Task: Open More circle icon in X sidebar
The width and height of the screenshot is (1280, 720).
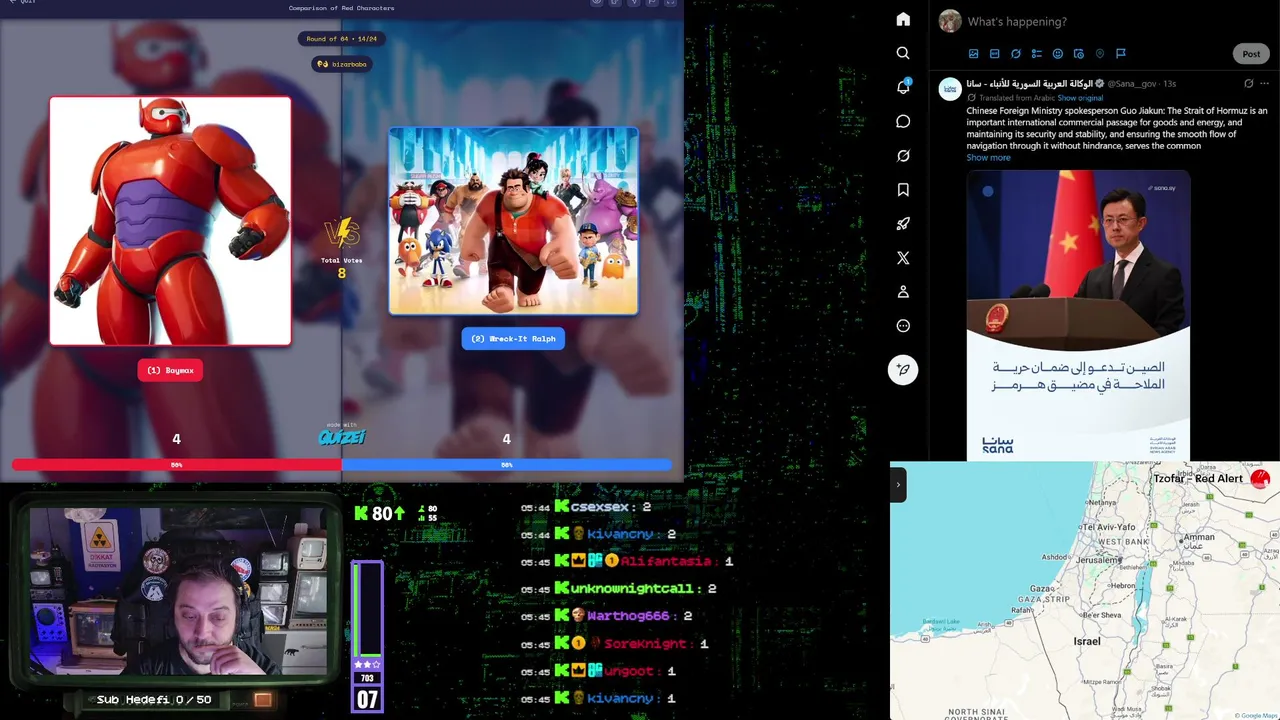Action: (x=903, y=326)
